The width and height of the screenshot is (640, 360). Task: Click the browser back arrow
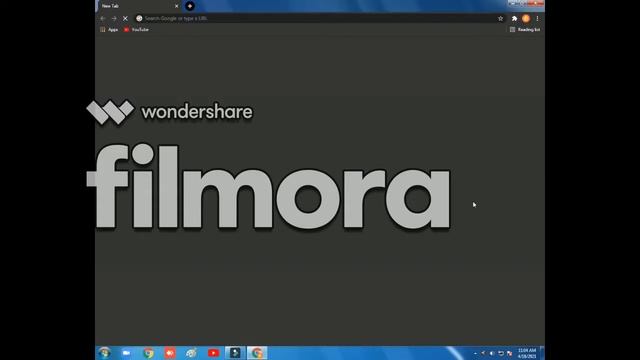[x=103, y=18]
